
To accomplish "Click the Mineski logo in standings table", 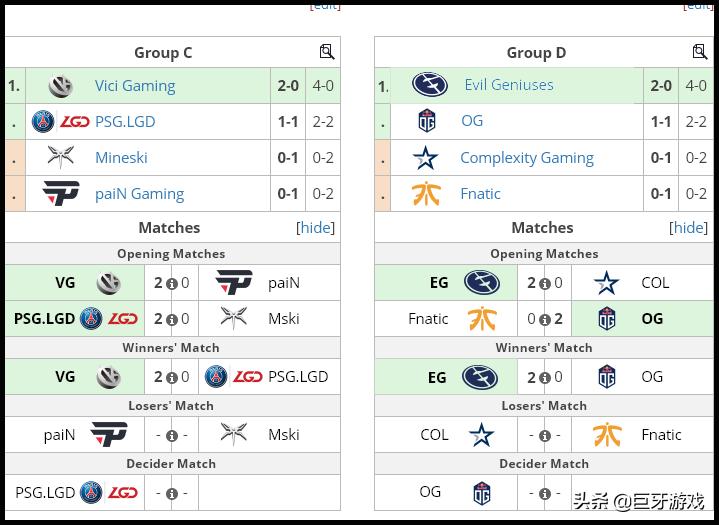I will point(61,157).
